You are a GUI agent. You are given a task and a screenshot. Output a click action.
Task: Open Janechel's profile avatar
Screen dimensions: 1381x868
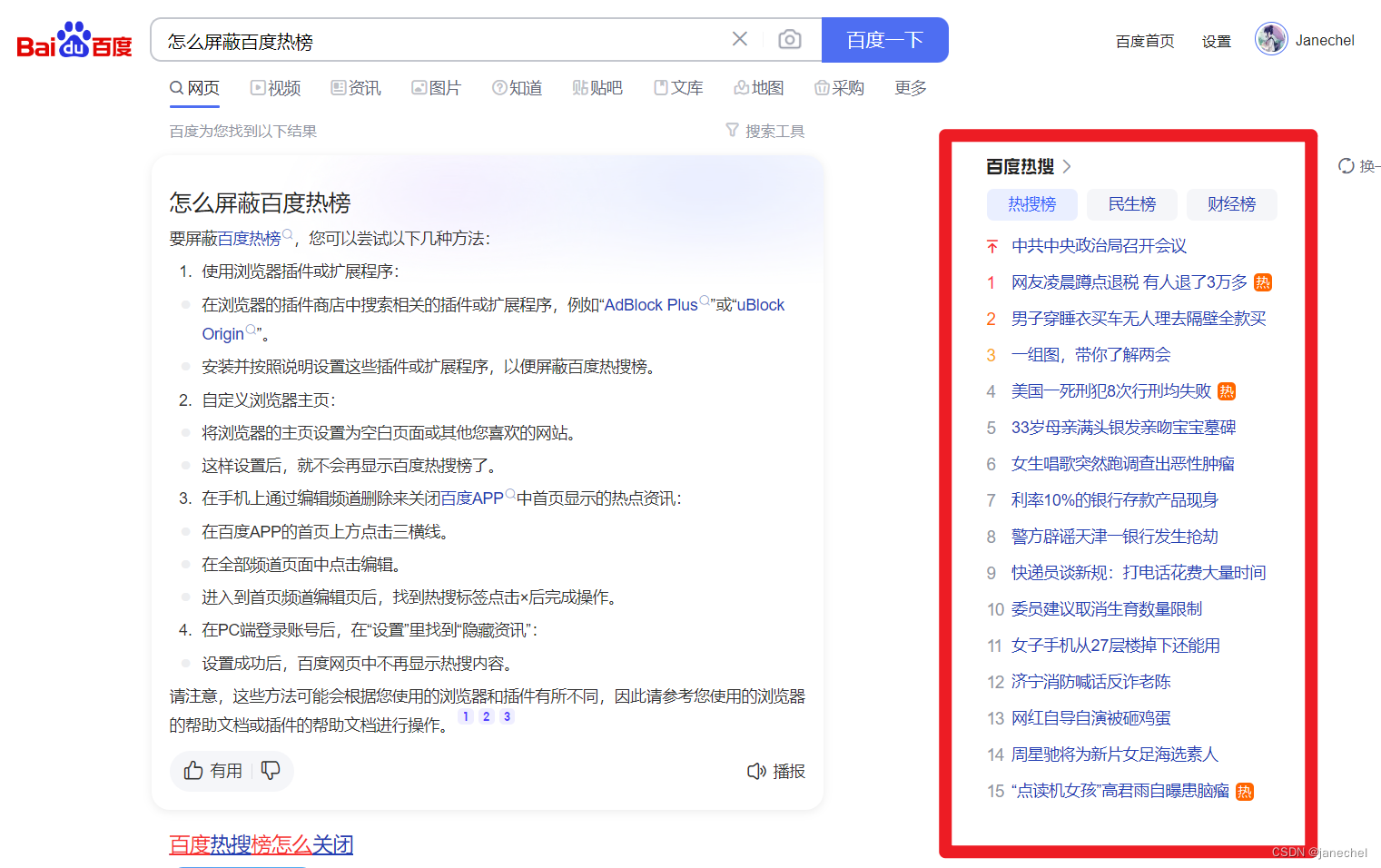[1271, 39]
